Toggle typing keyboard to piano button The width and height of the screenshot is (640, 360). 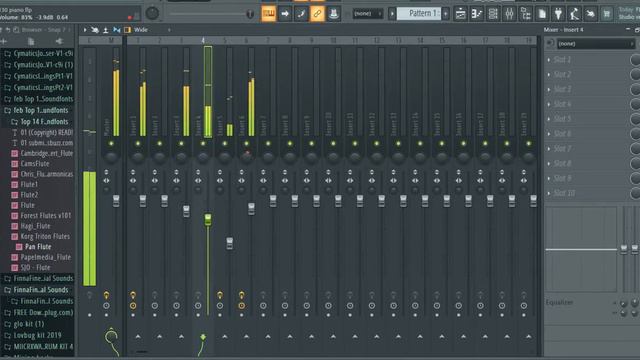[269, 13]
